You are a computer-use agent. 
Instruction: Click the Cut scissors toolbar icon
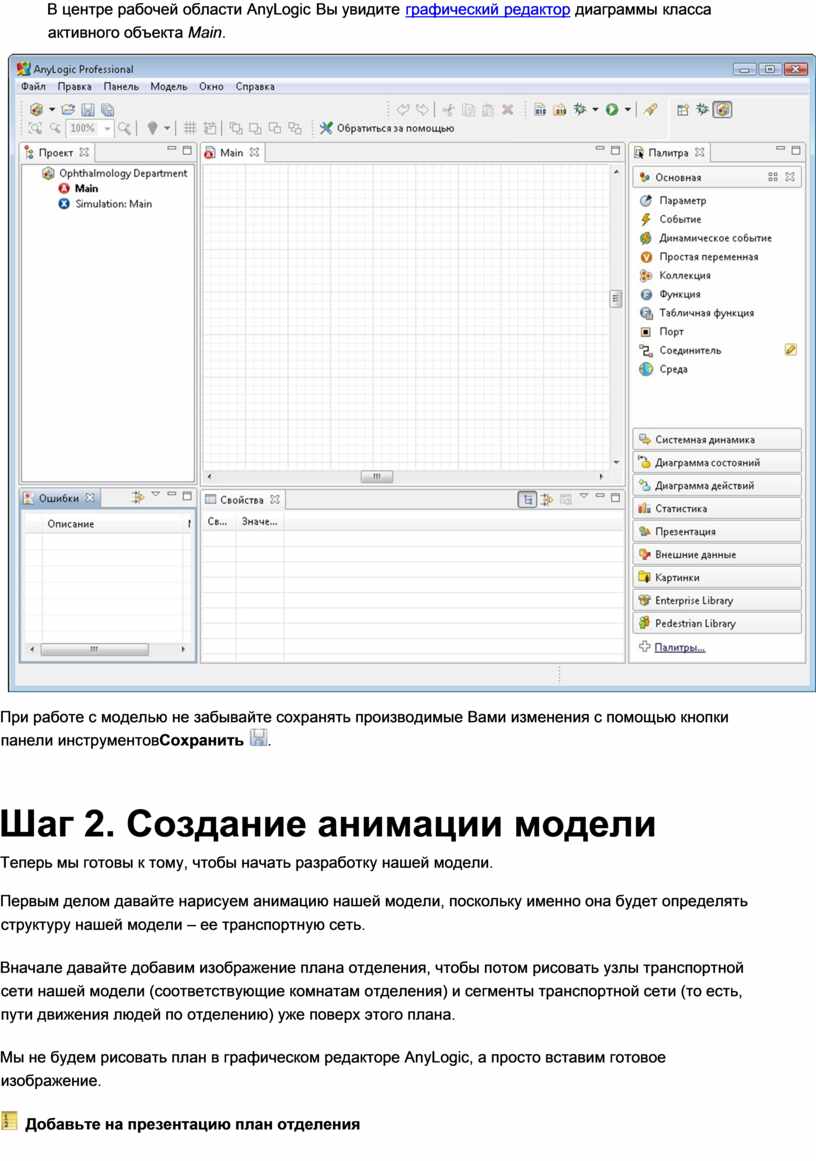click(448, 110)
